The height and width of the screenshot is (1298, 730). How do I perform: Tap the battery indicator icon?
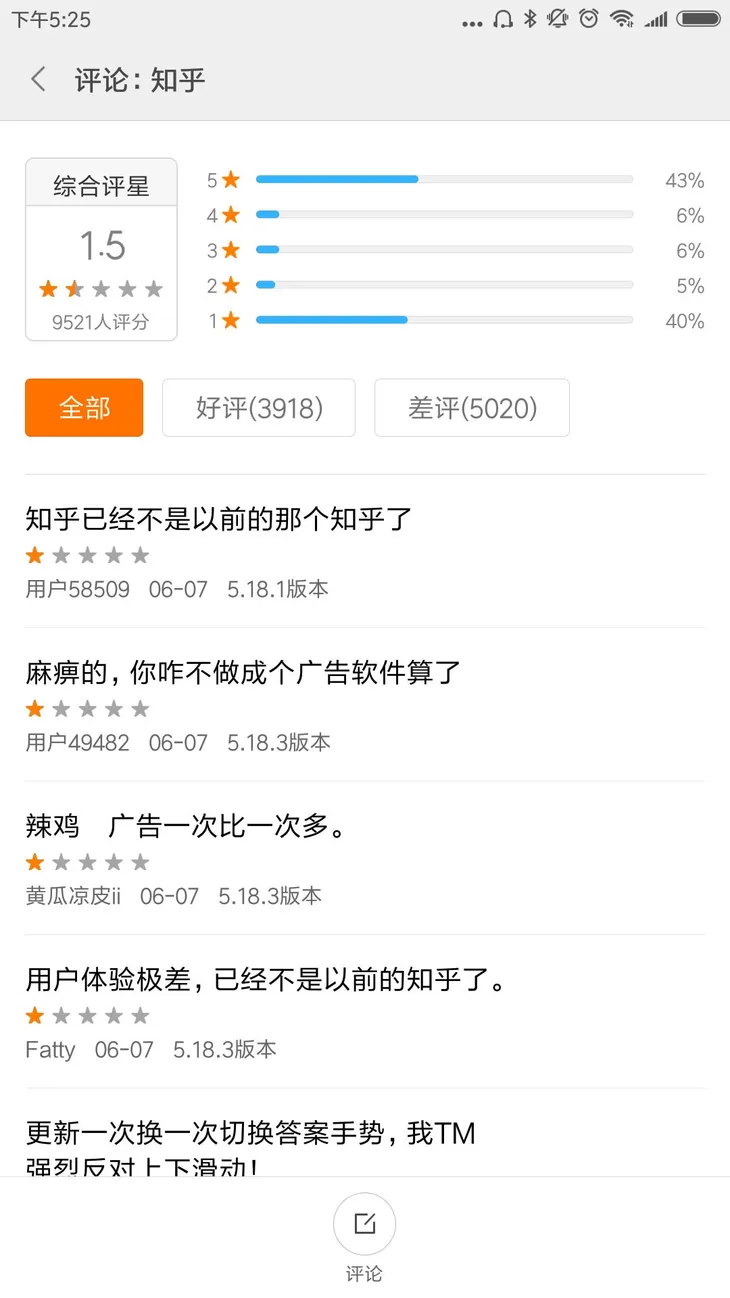click(x=698, y=19)
